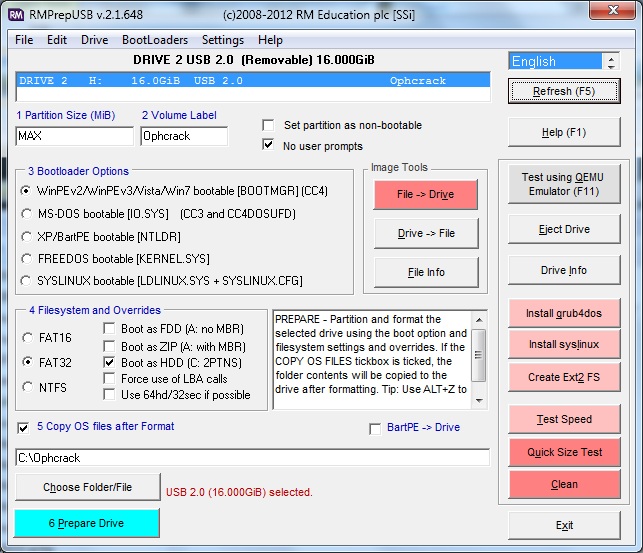Toggle Set partition as non-bootable checkbox
Screen dimensions: 643x553
pyautogui.click(x=268, y=125)
